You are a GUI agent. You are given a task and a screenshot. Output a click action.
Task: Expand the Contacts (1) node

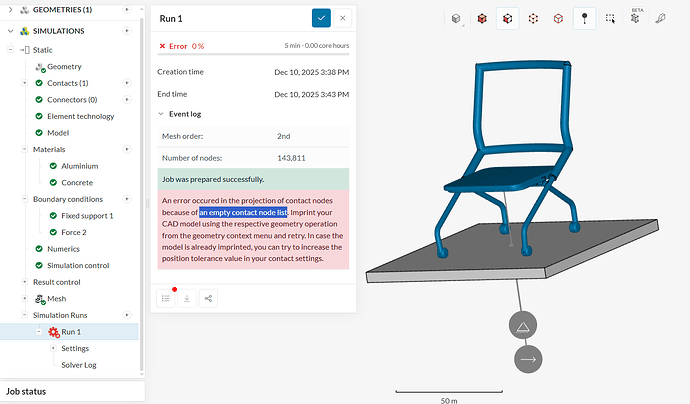(x=25, y=83)
